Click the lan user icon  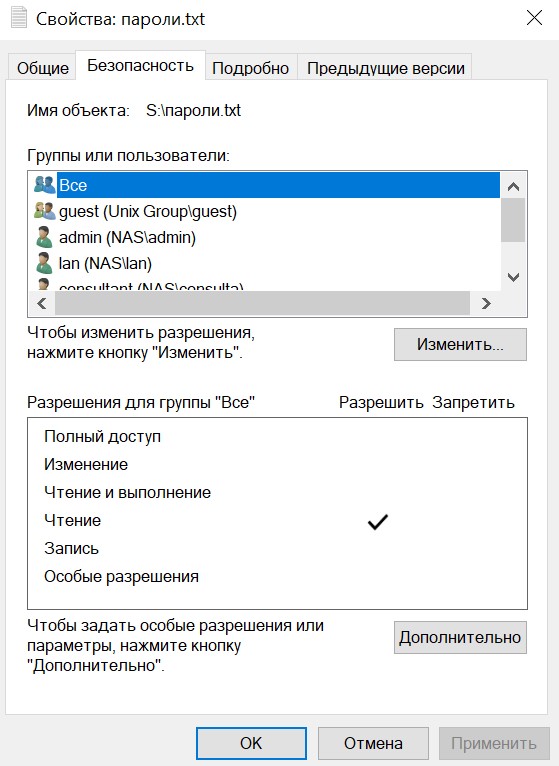[x=44, y=263]
